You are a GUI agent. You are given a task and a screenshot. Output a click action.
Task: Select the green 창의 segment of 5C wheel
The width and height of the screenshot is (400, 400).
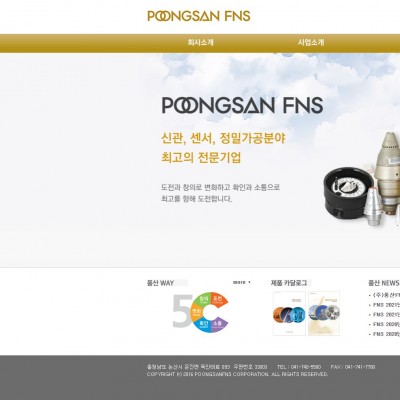tap(204, 299)
